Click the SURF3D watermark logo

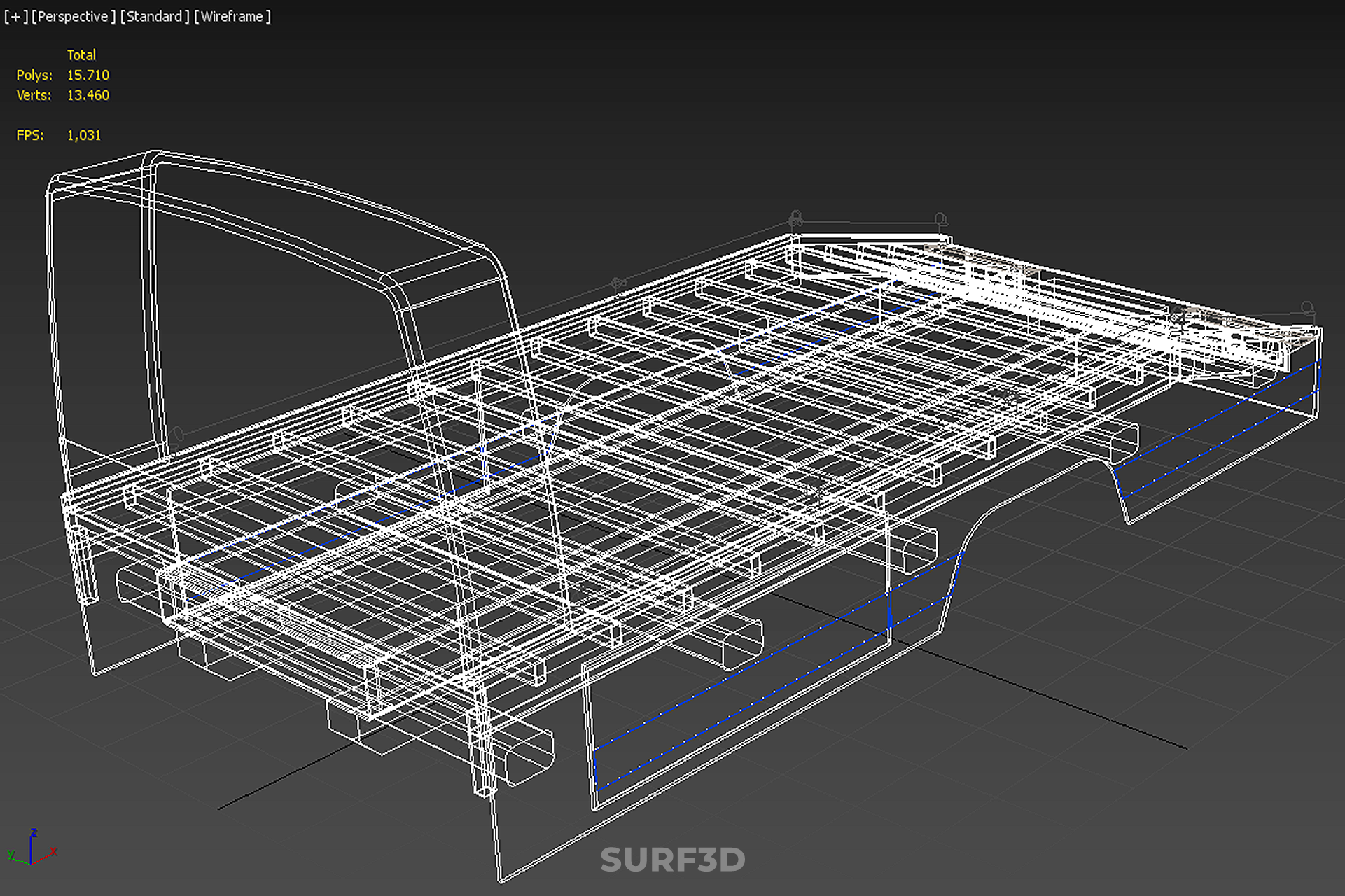pyautogui.click(x=672, y=860)
